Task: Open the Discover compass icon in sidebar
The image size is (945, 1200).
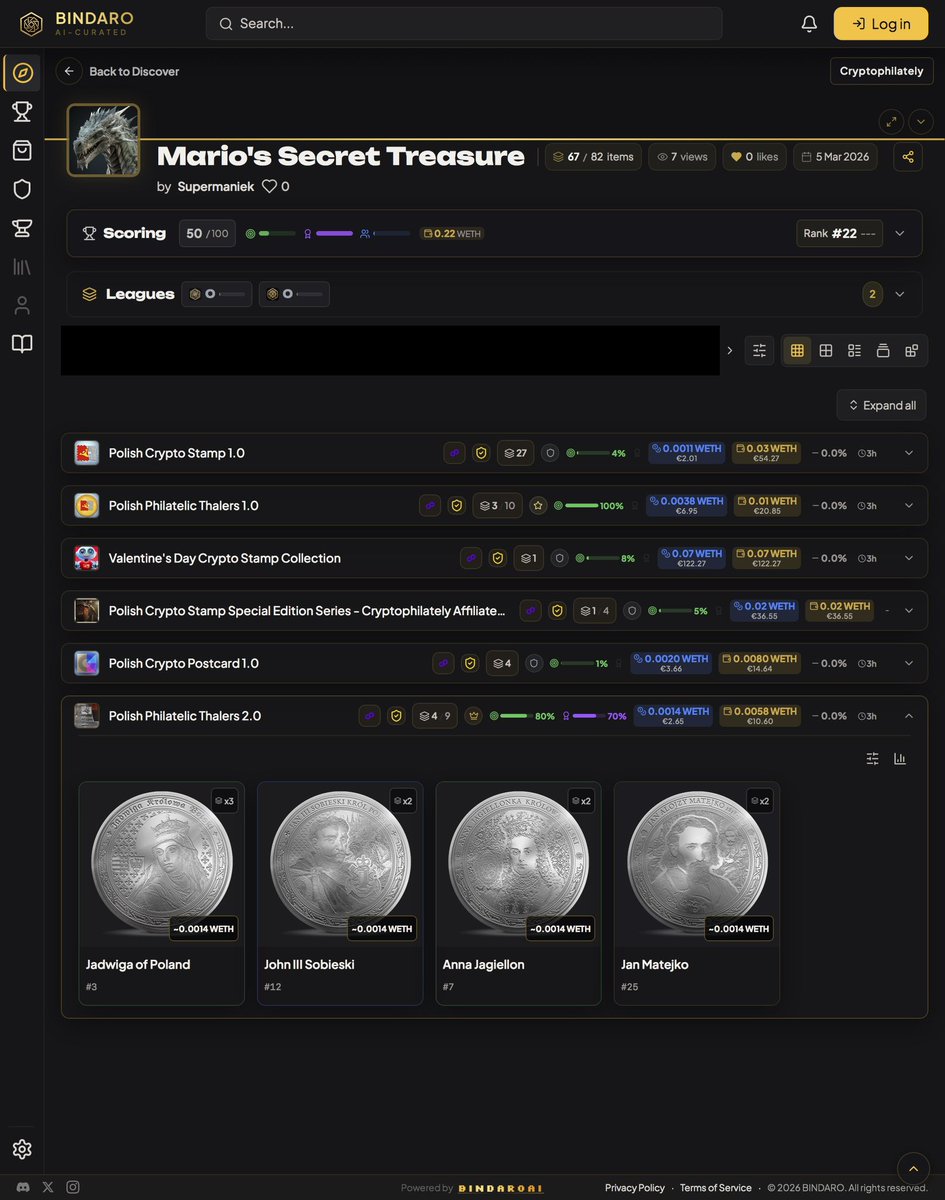Action: [22, 73]
